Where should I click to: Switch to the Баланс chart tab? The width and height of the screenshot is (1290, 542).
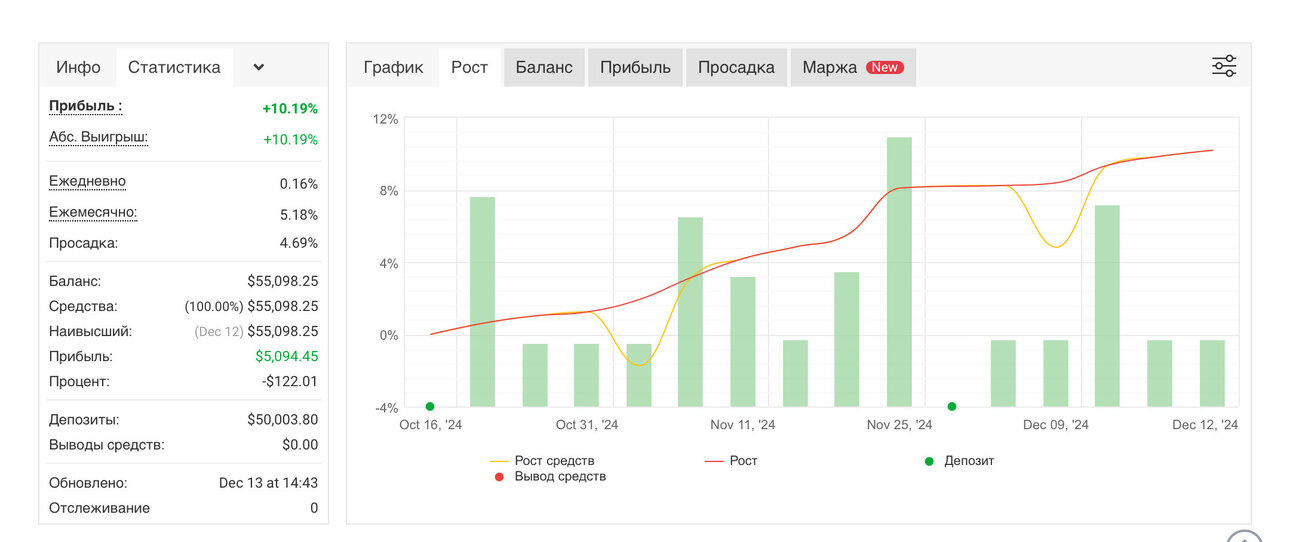[x=544, y=67]
